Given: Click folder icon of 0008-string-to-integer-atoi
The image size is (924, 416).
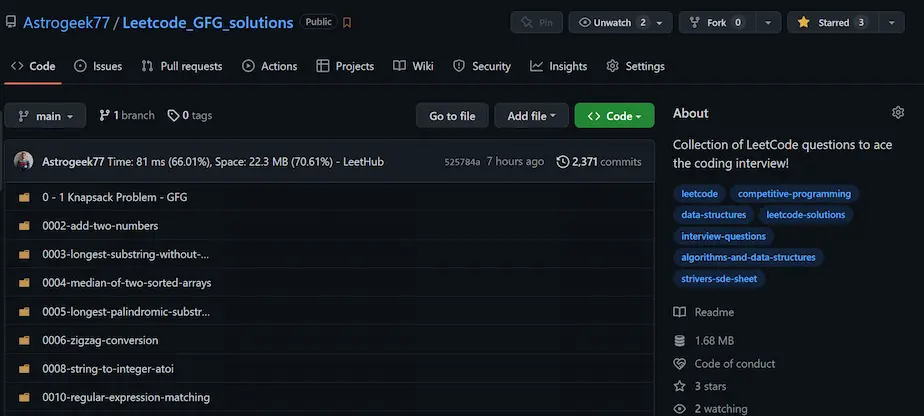Looking at the screenshot, I should (x=24, y=369).
